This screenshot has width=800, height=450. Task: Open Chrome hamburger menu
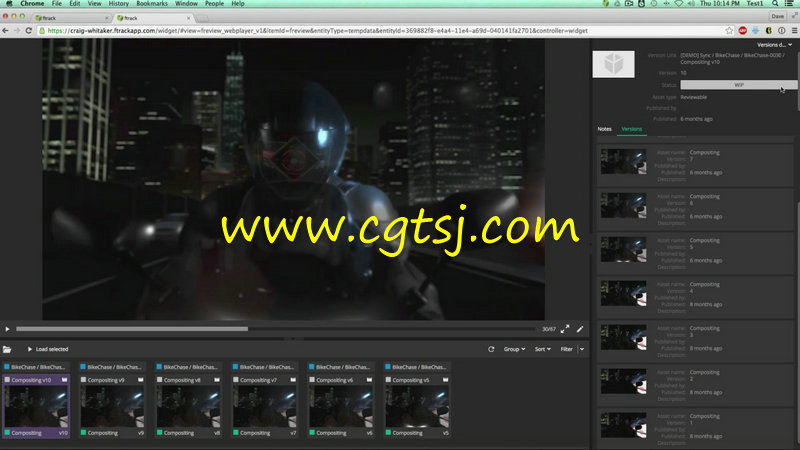click(x=794, y=31)
